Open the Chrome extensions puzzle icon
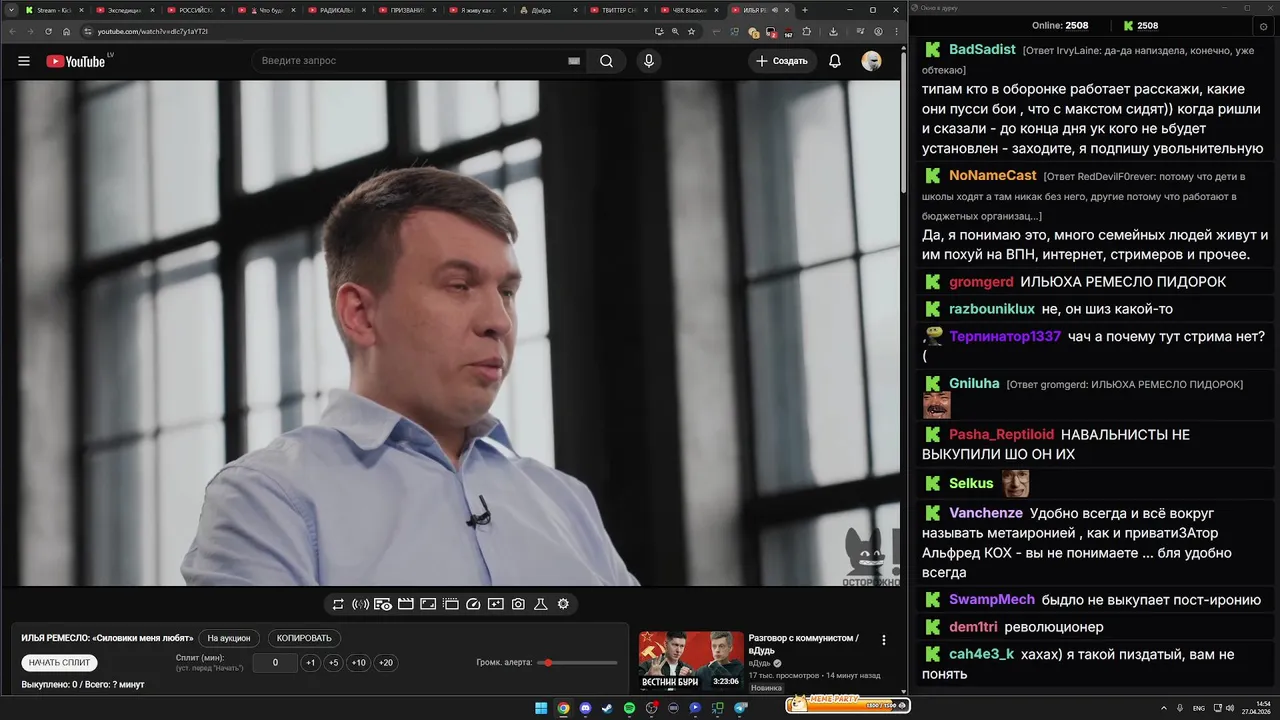 click(x=807, y=31)
